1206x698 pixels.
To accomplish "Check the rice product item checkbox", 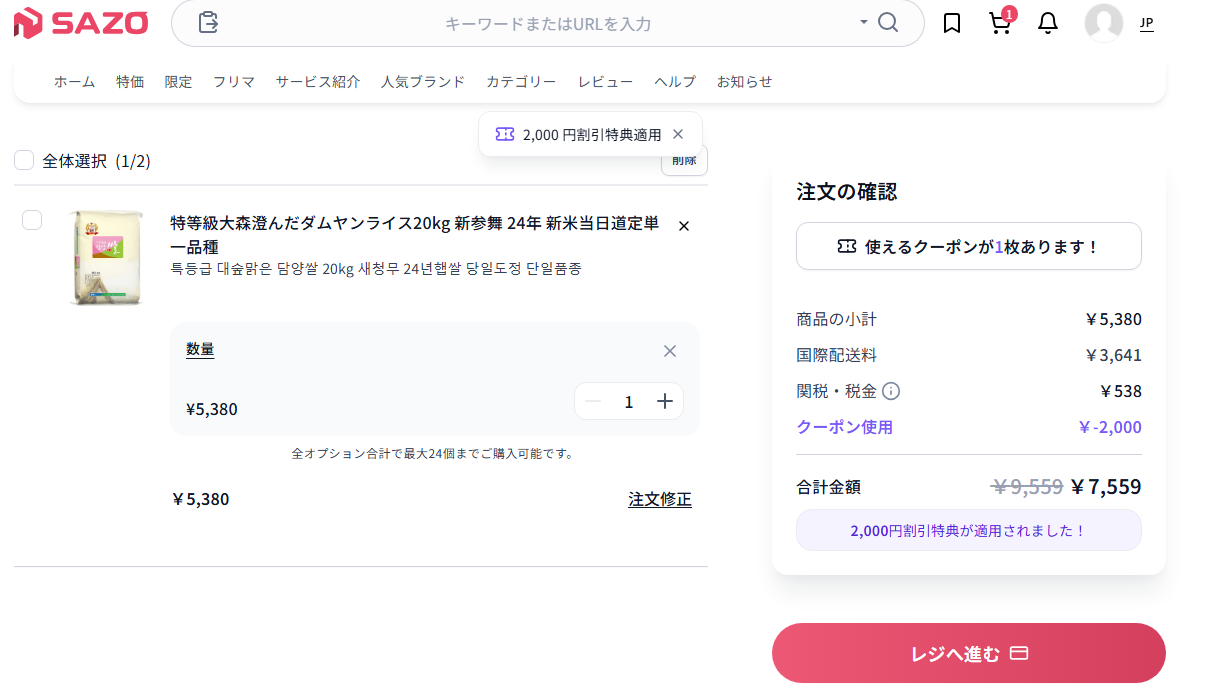I will pos(32,220).
